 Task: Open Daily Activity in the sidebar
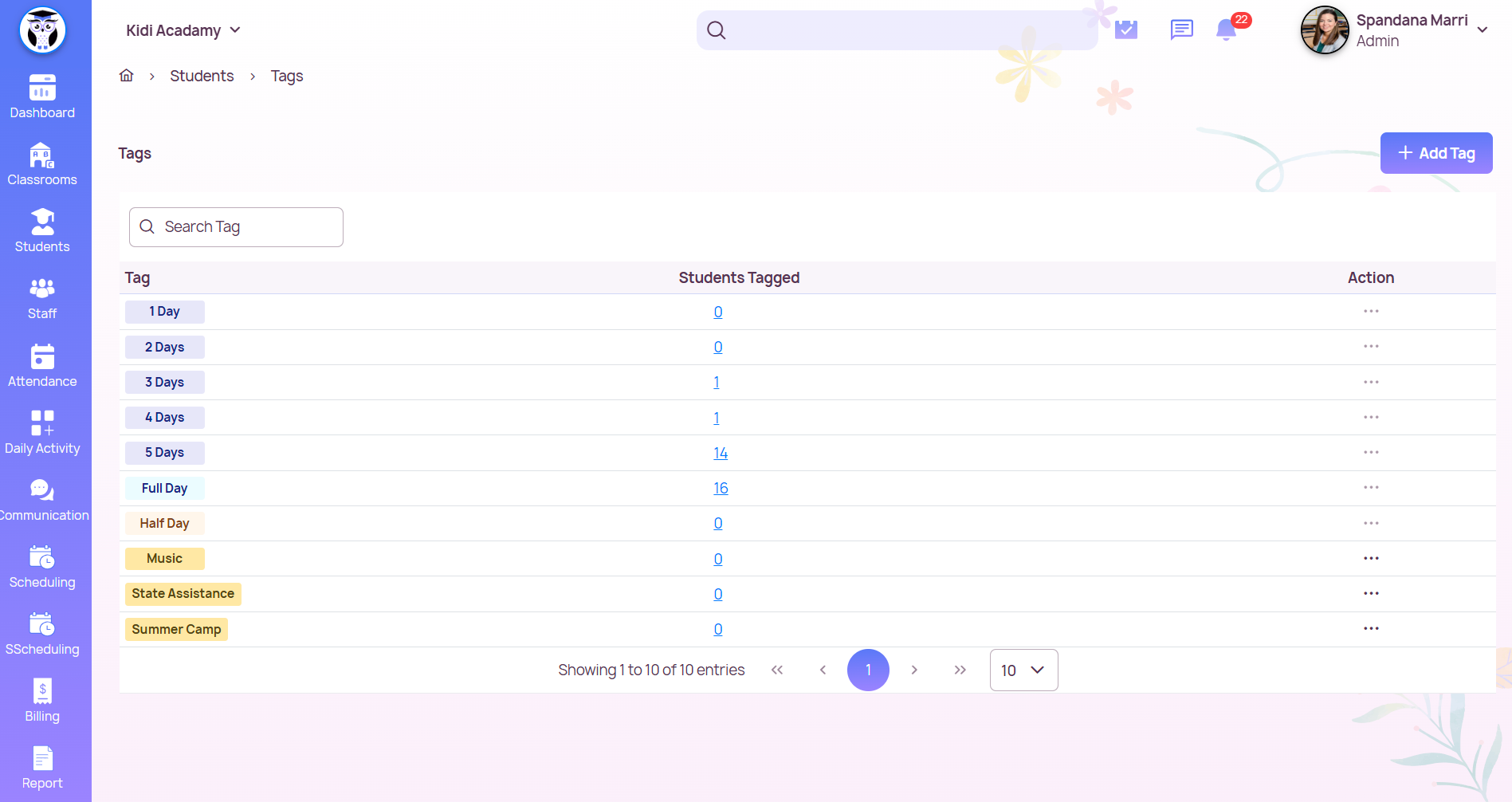(x=42, y=433)
